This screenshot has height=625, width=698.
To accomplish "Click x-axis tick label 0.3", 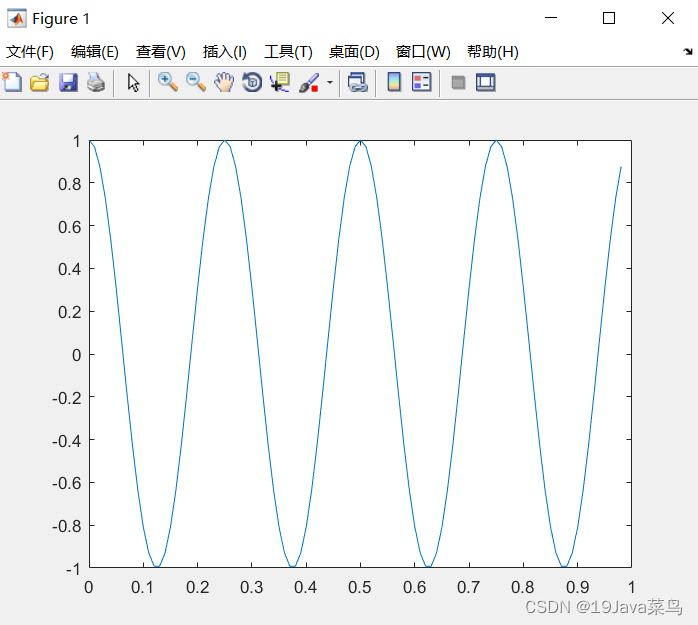I will 252,587.
